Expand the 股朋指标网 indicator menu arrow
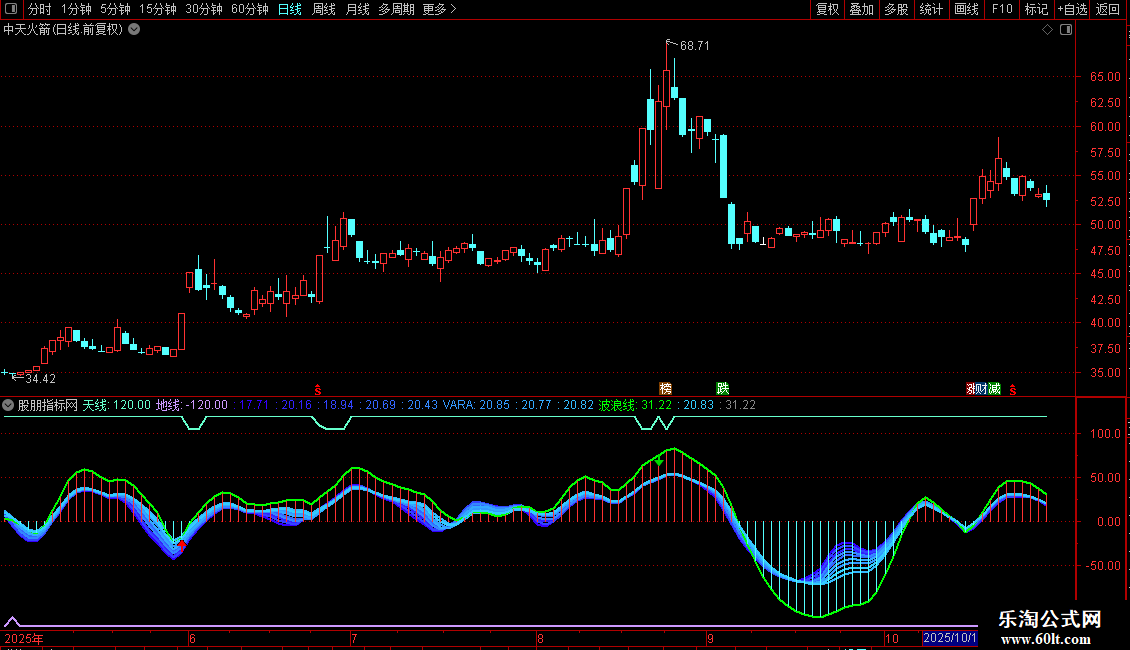This screenshot has width=1130, height=650. pos(9,405)
